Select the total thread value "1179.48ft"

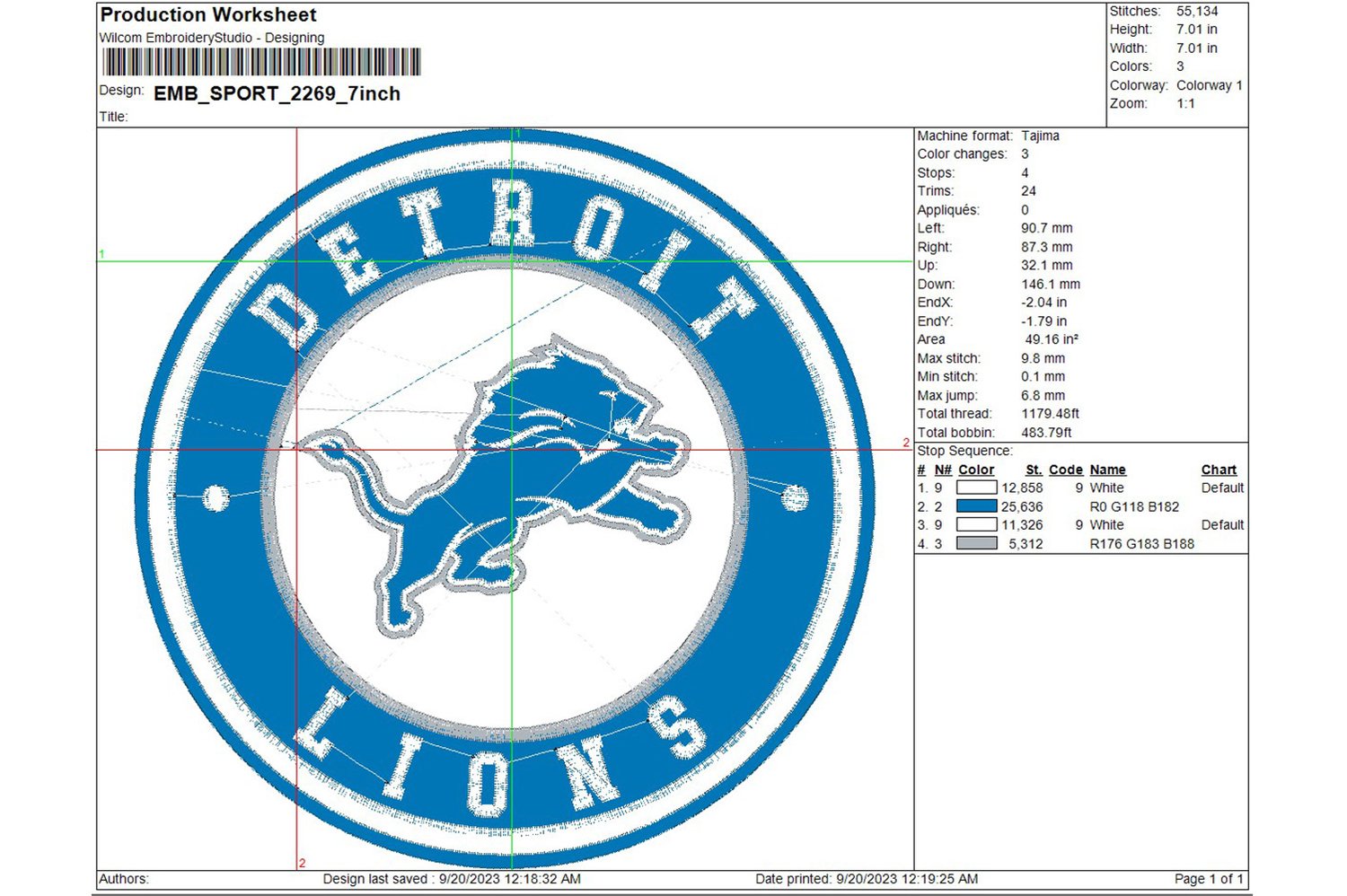(x=1050, y=414)
